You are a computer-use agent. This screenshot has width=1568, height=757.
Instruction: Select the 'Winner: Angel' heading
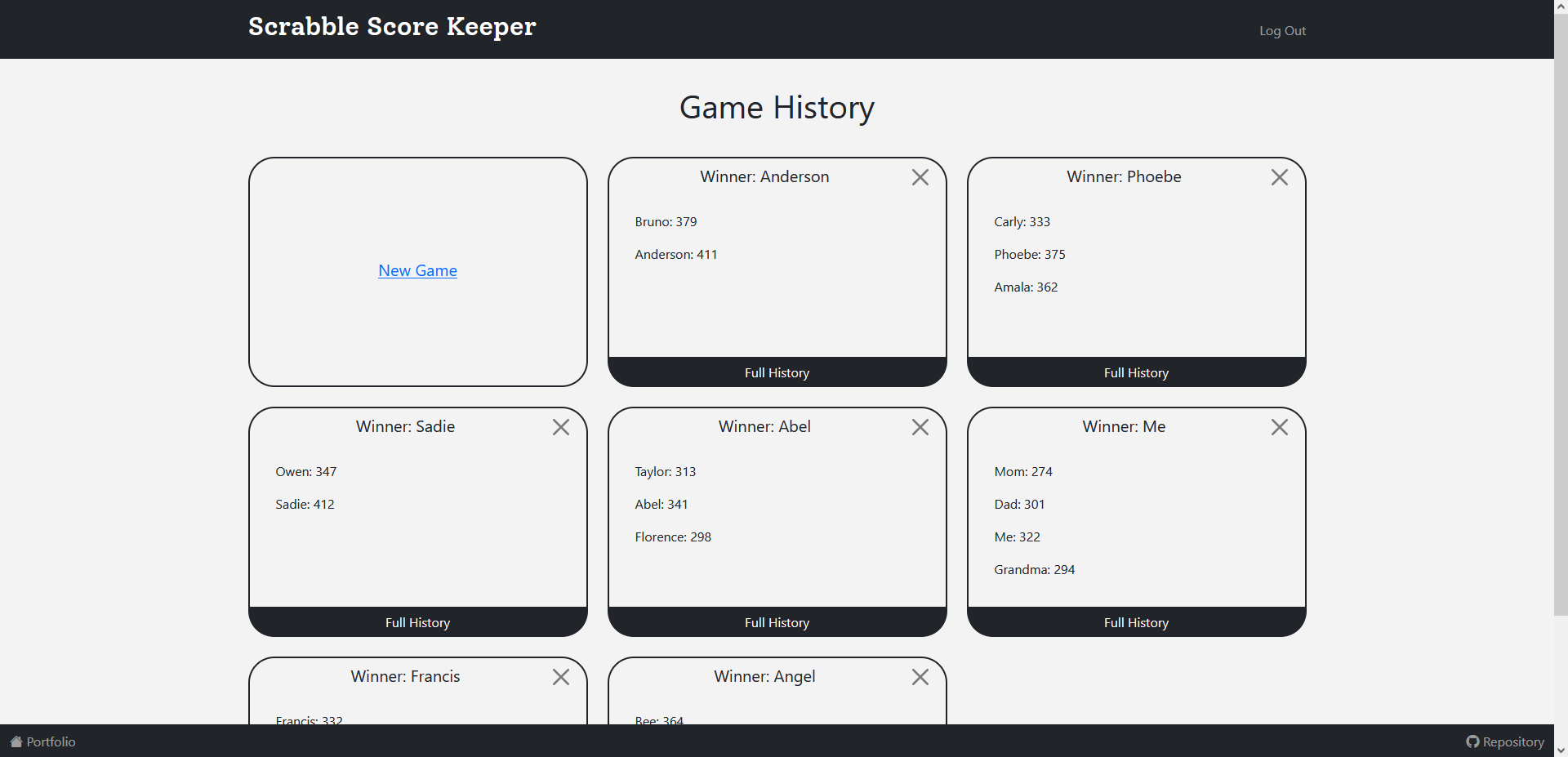click(x=764, y=676)
